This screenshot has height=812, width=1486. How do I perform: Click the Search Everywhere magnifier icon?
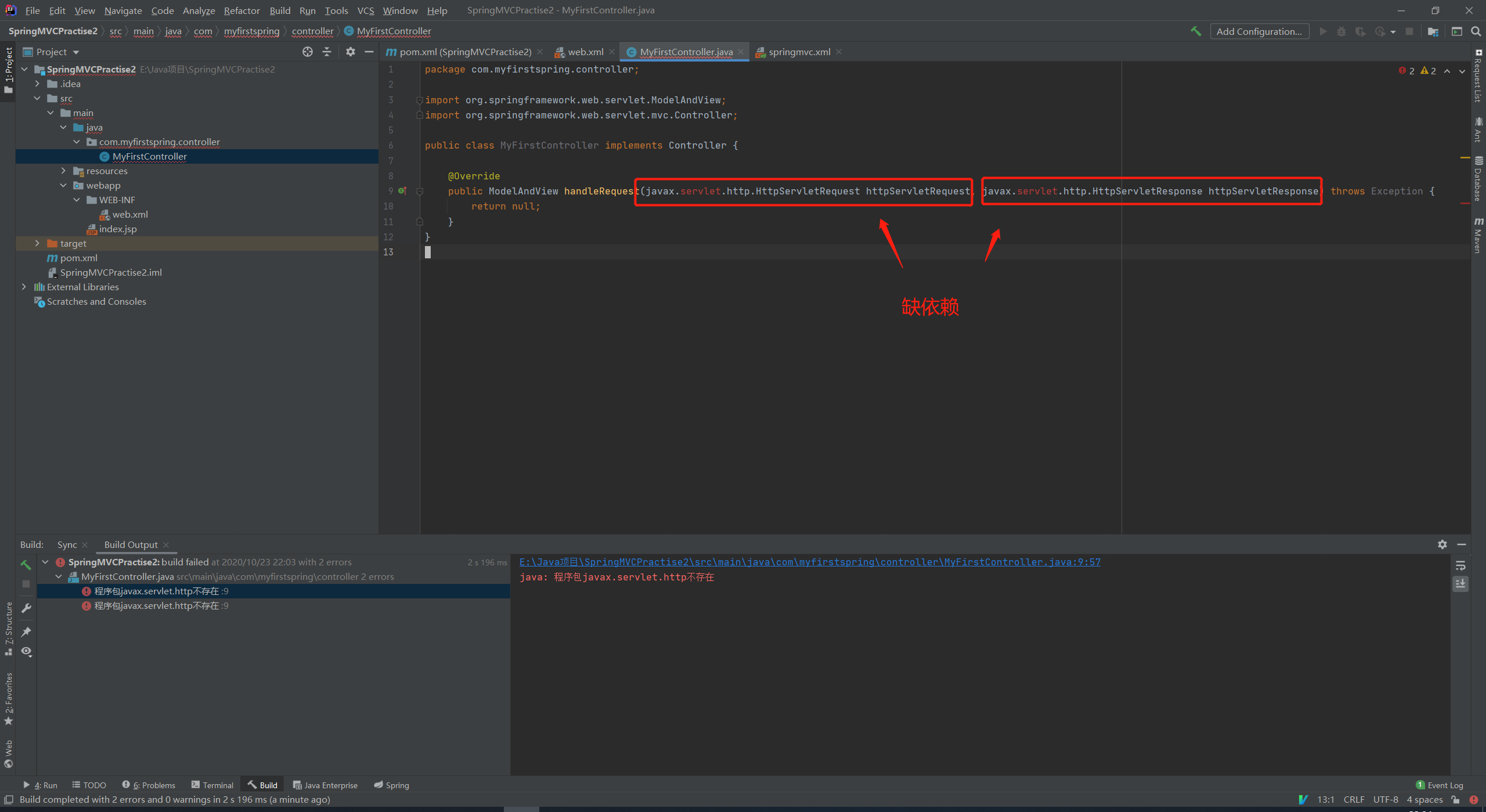pyautogui.click(x=1476, y=31)
